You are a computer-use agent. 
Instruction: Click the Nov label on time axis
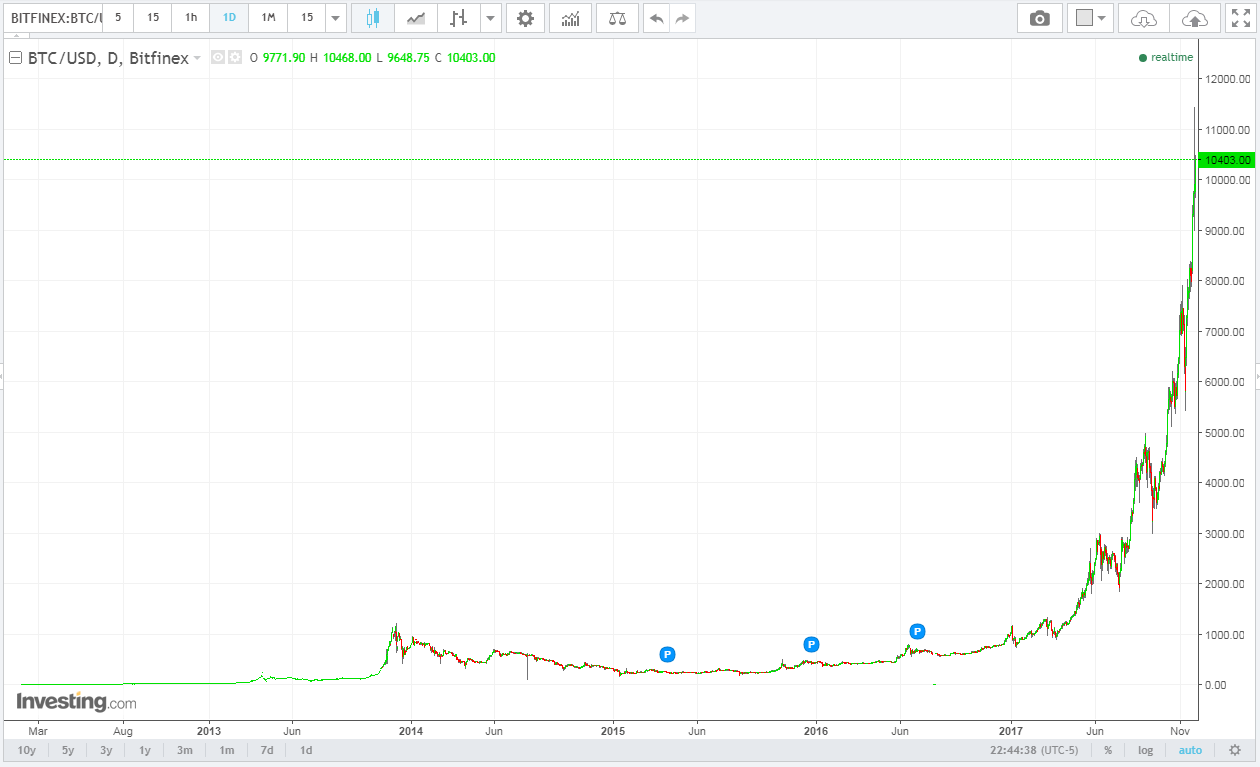tap(1182, 730)
